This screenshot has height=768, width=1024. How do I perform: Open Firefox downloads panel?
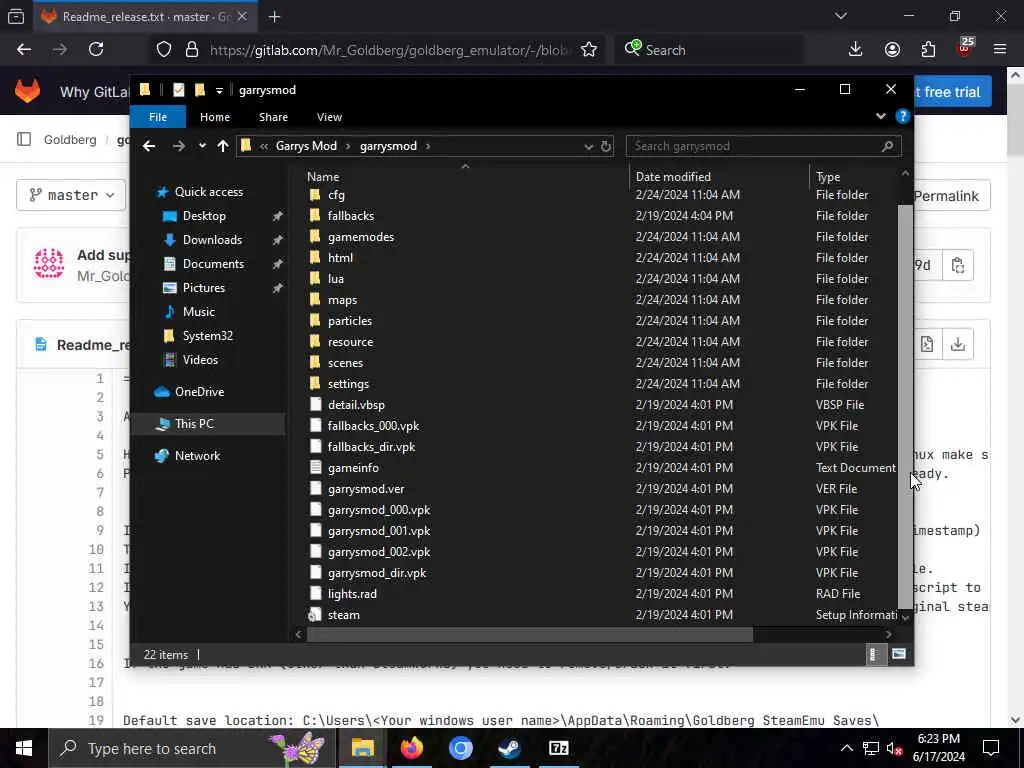(x=855, y=50)
